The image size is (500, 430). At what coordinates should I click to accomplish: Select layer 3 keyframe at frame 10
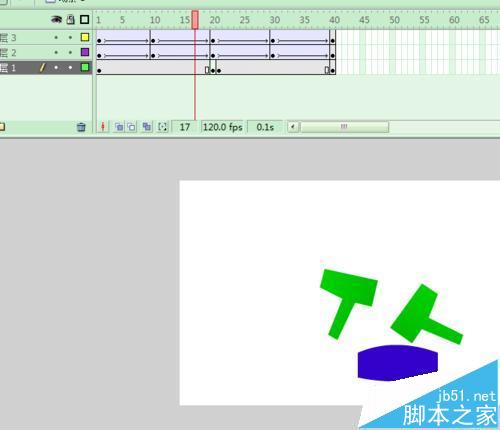153,41
